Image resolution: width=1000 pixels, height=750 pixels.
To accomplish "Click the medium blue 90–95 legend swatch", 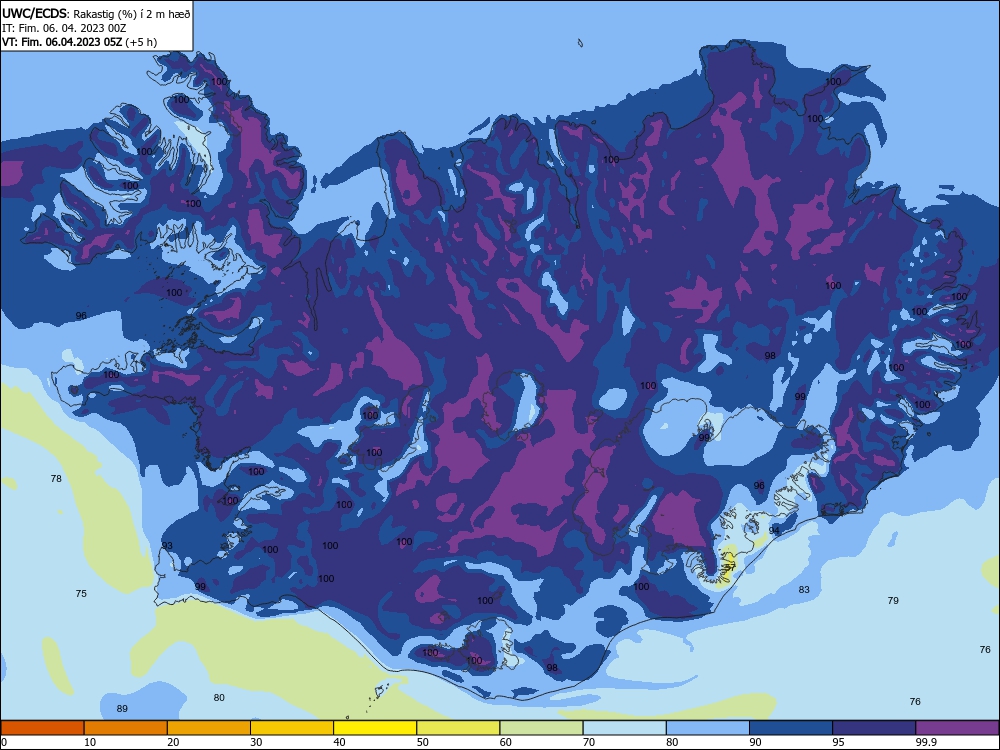I will 791,728.
